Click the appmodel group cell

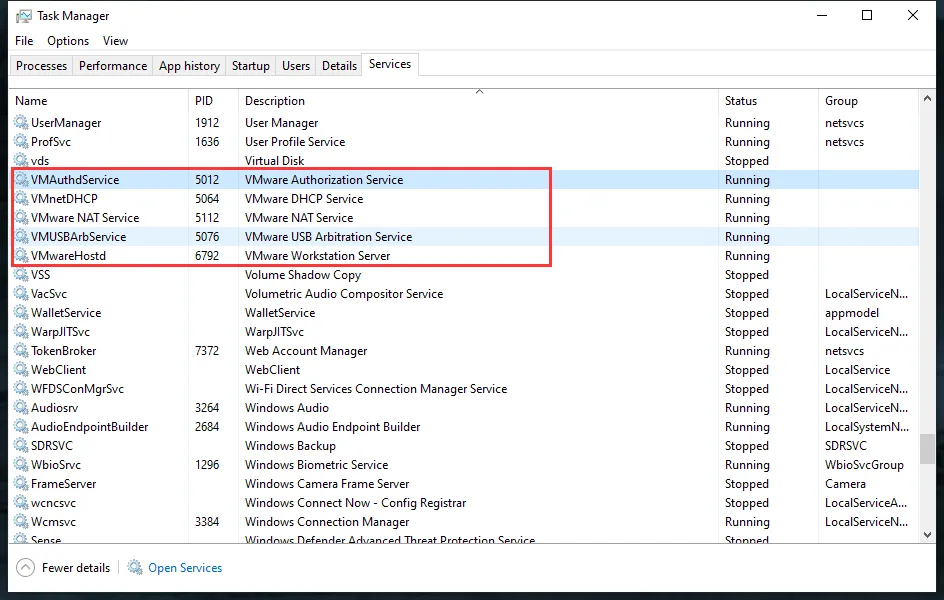pyautogui.click(x=851, y=312)
